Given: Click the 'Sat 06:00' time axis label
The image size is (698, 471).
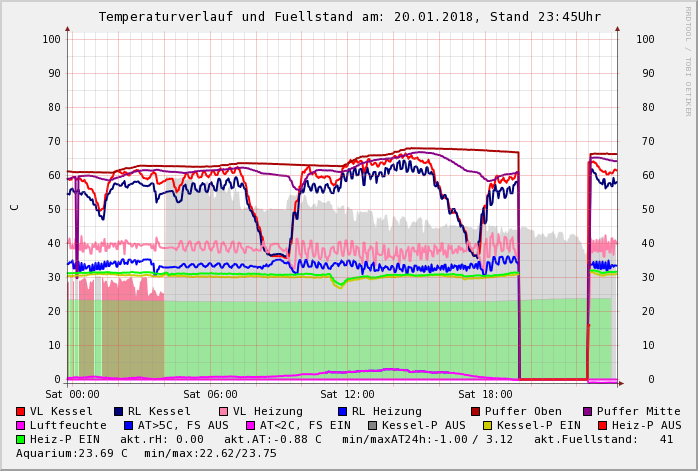Looking at the screenshot, I should point(210,395).
